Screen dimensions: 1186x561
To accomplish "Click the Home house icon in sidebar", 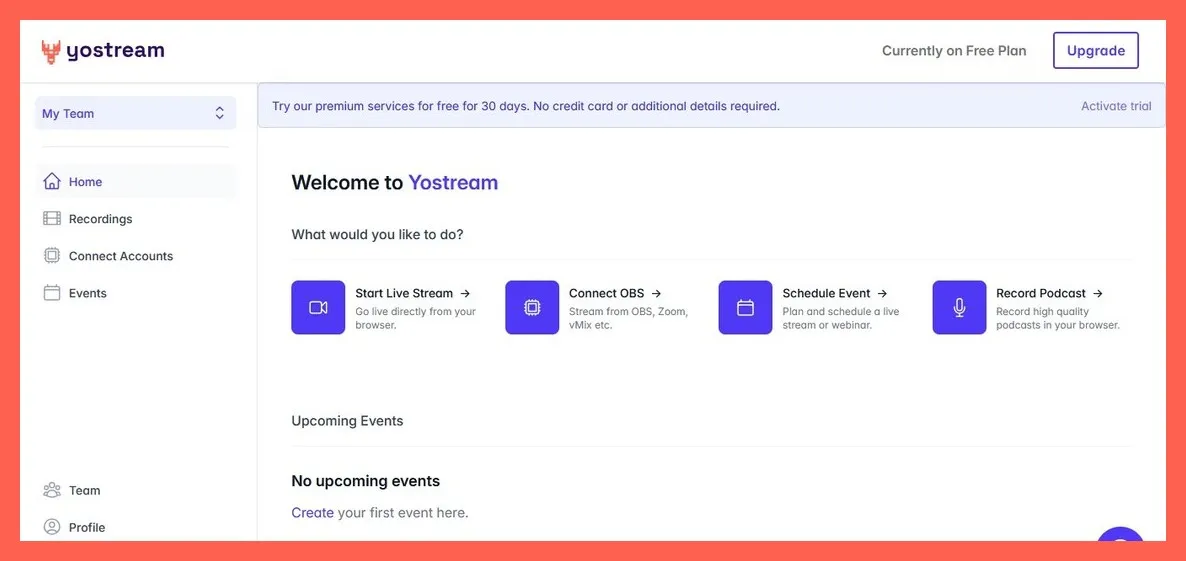I will coord(51,181).
